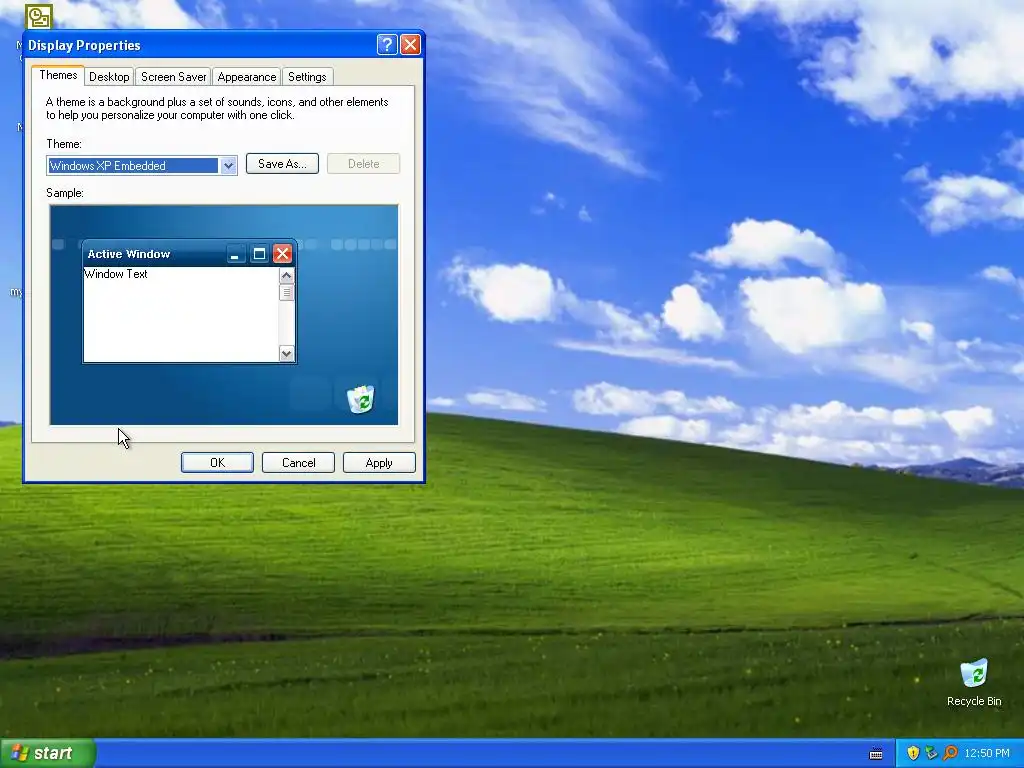
Task: Click the sample Active Window title bar
Action: 189,253
